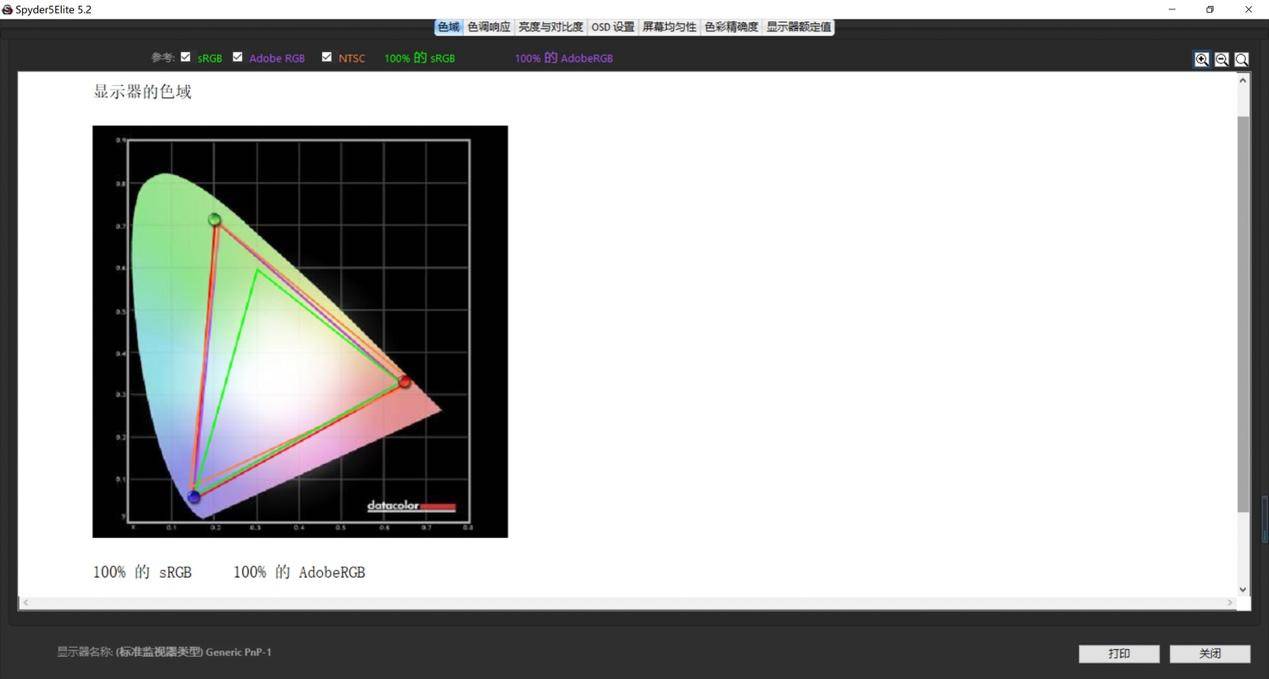The image size is (1269, 679).
Task: Go to the 屏幕均匀性 tab
Action: coord(669,27)
